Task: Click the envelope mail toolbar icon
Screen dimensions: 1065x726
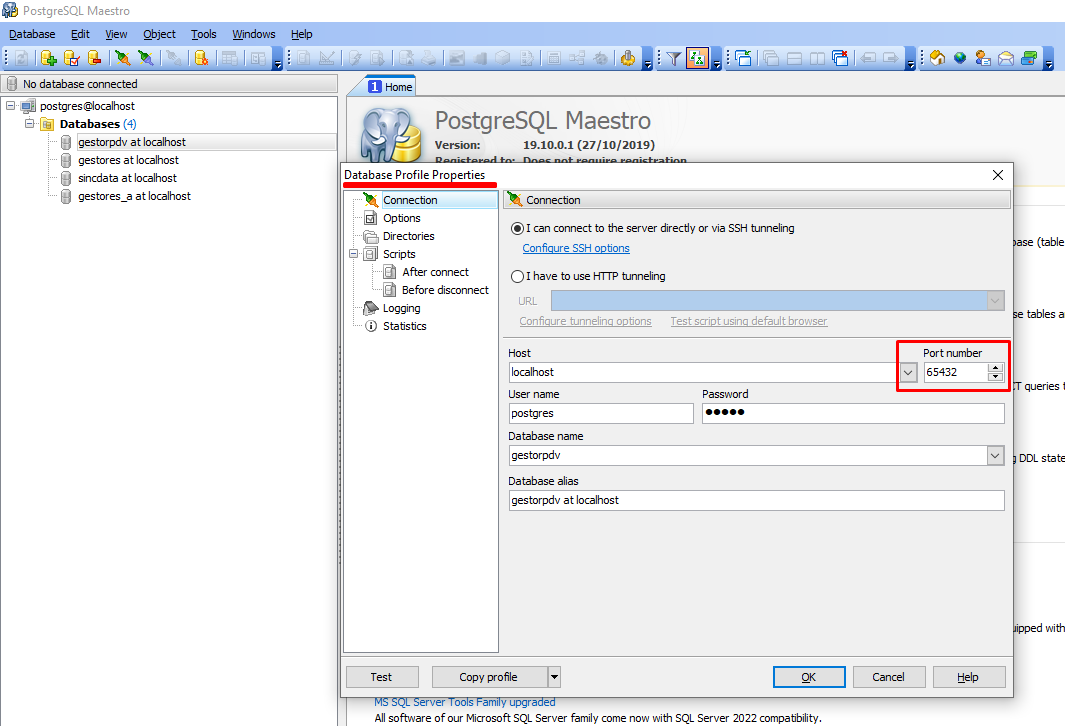Action: point(1005,59)
